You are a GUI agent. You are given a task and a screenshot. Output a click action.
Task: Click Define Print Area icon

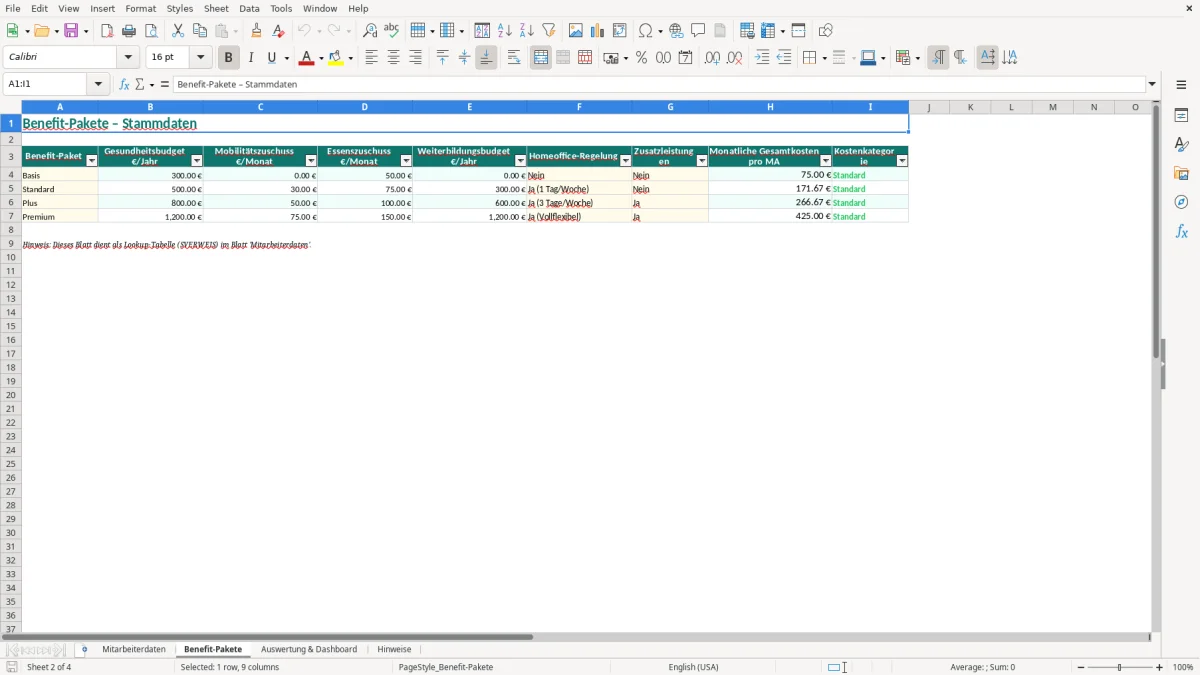click(747, 31)
